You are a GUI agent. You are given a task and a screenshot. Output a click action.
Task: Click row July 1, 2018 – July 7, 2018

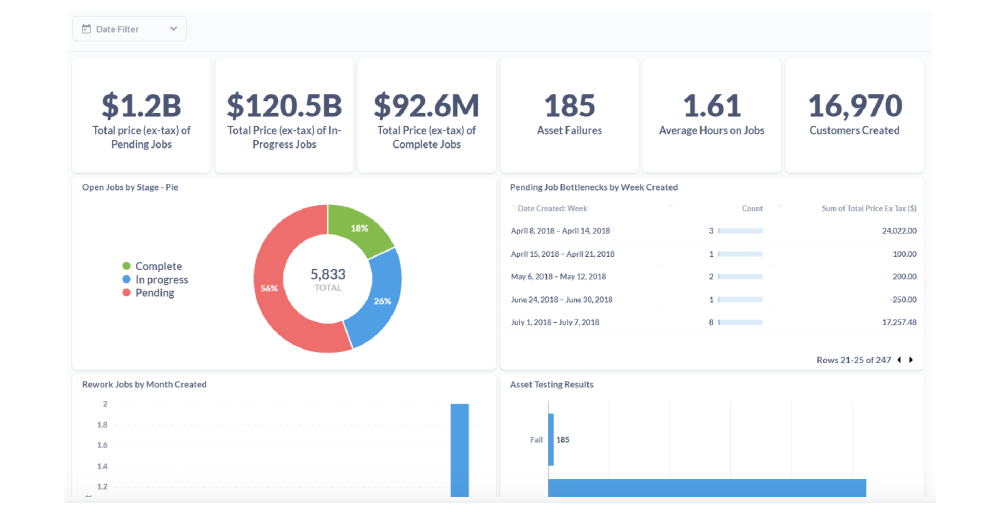click(713, 323)
